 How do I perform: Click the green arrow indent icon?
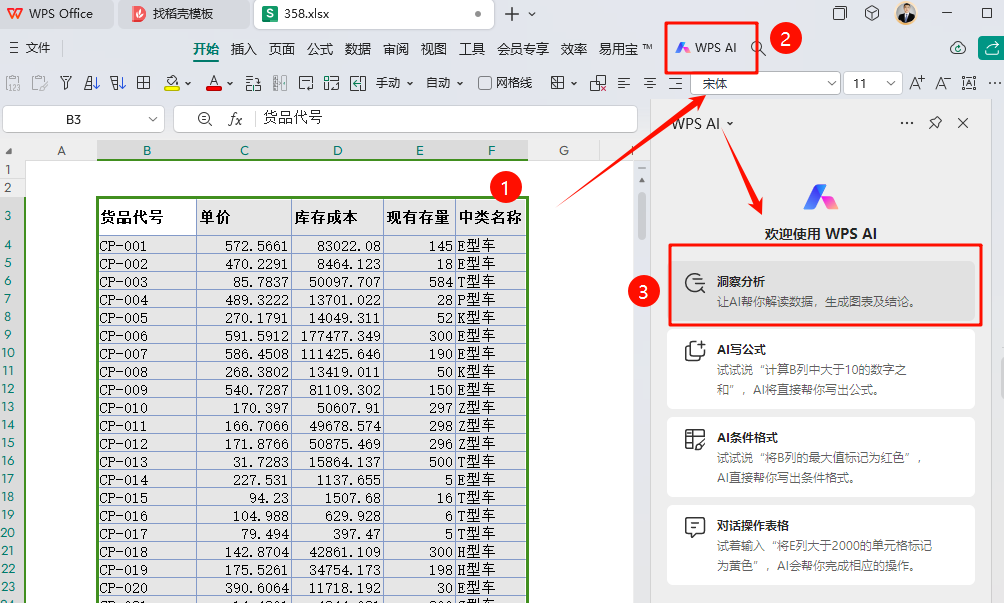point(358,83)
